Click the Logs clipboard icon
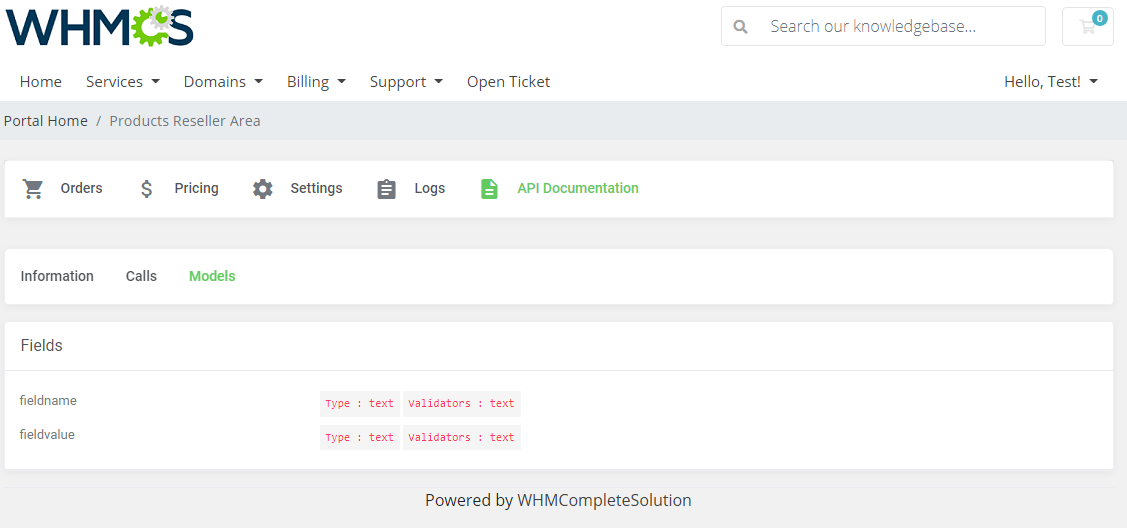1127x528 pixels. tap(387, 189)
